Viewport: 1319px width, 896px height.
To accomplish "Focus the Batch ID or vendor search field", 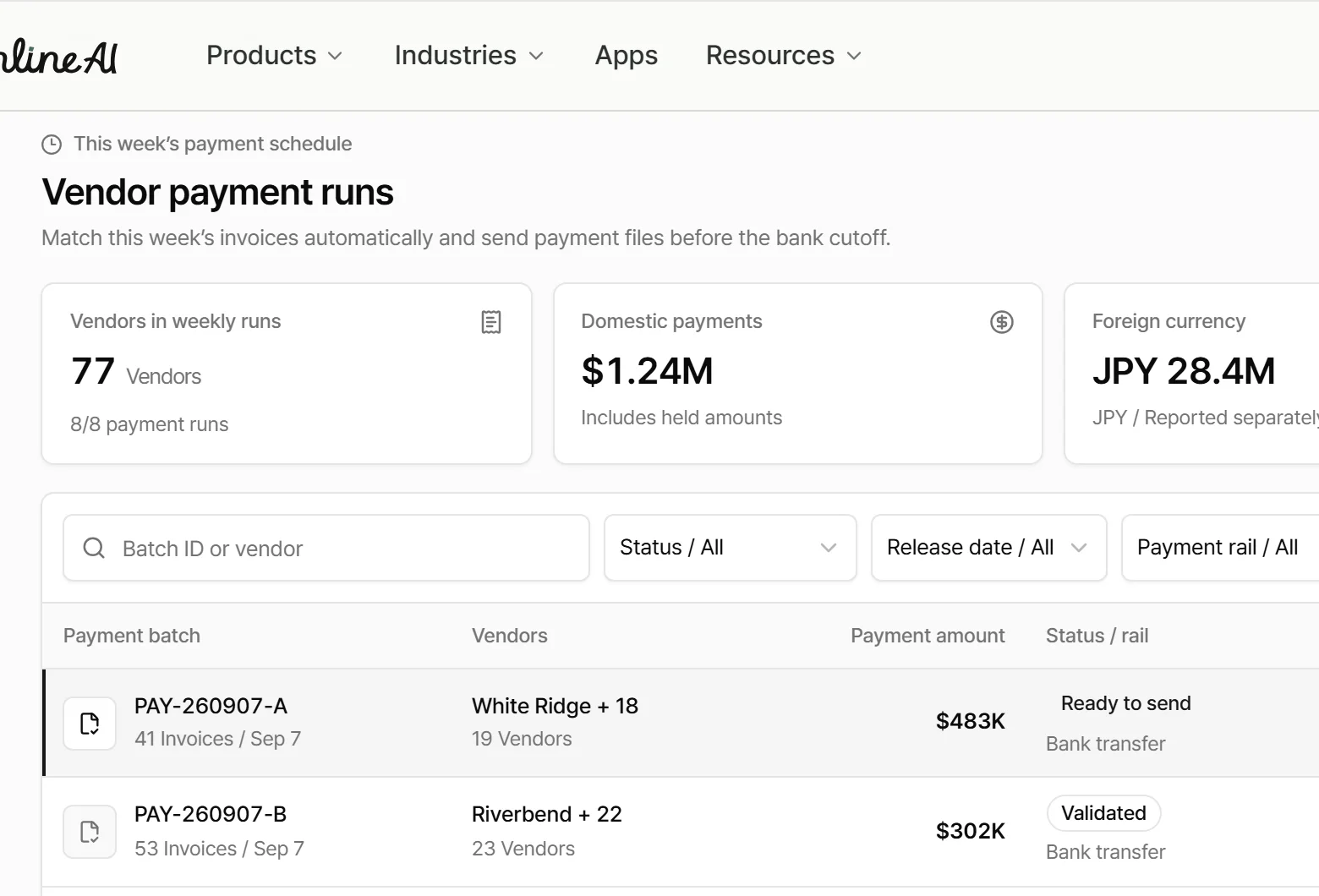I will [326, 548].
